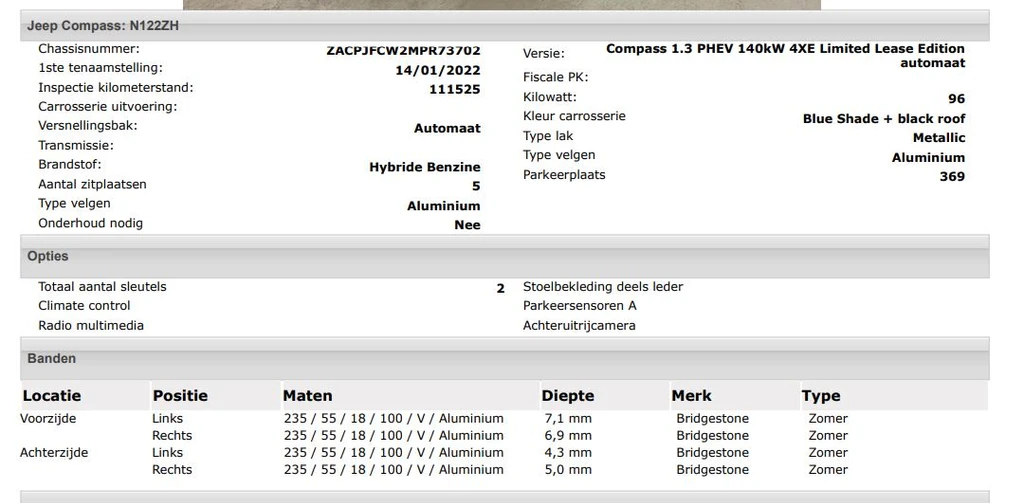Screen dimensions: 1024x503
Task: Click Links position in Voorzijde row
Action: (168, 419)
